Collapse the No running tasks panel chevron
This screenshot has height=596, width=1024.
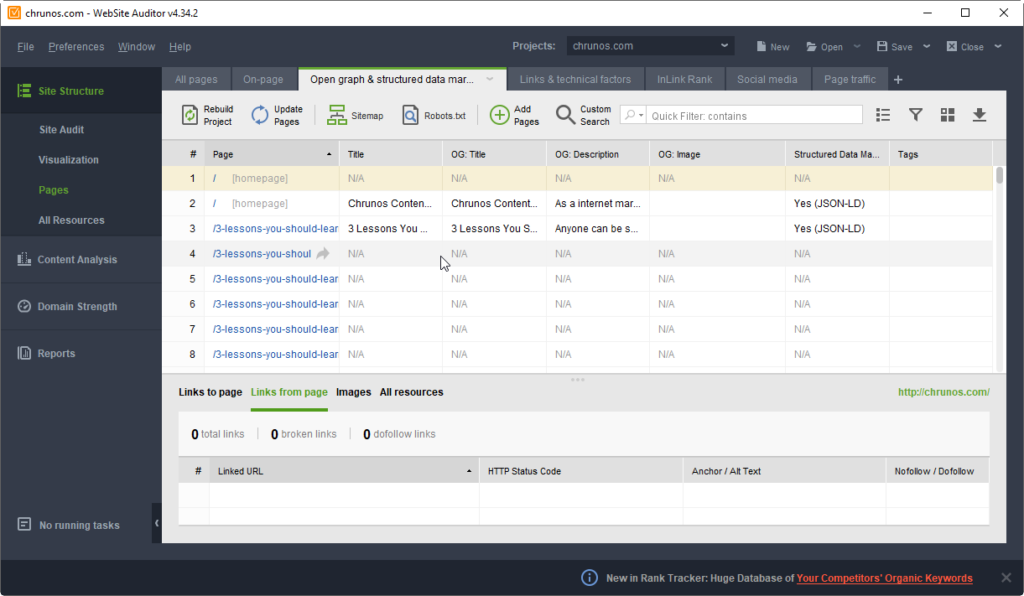tap(156, 523)
